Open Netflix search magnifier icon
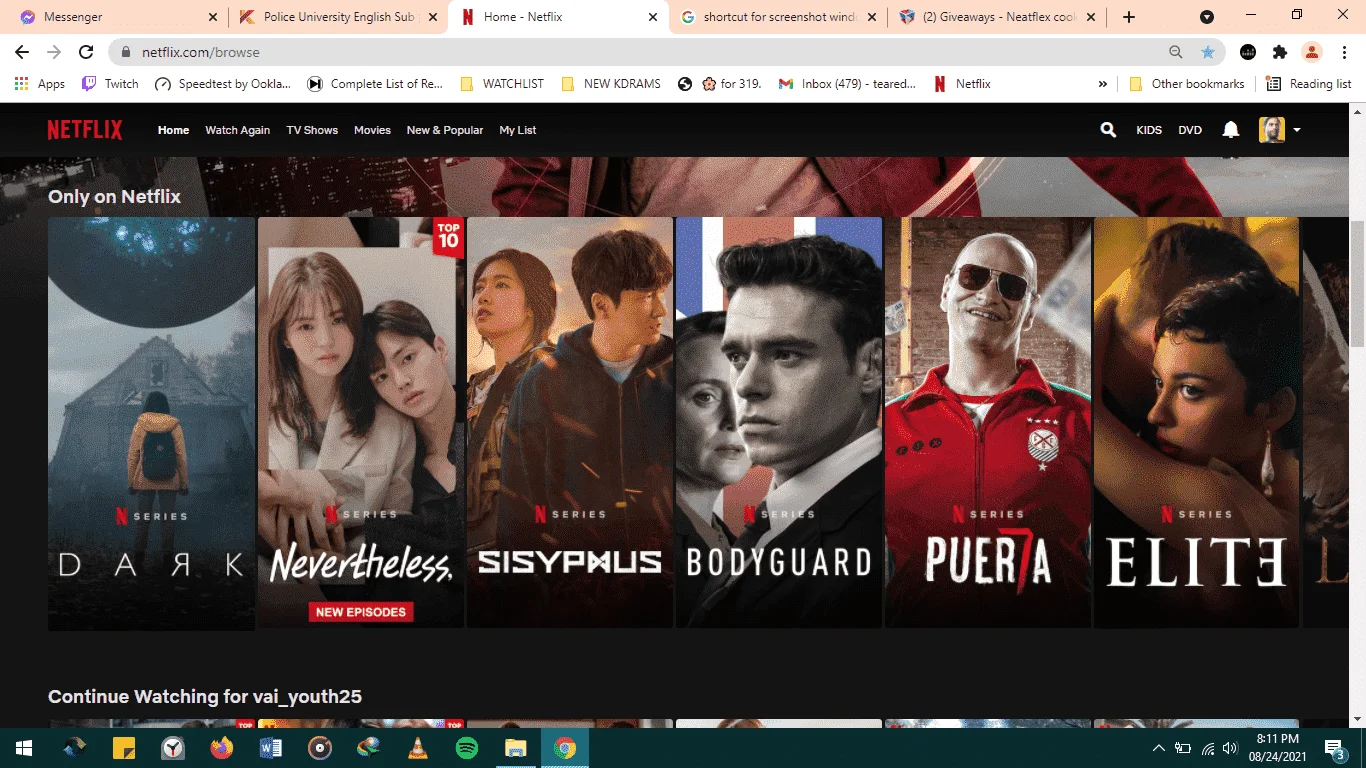This screenshot has height=768, width=1366. point(1108,130)
